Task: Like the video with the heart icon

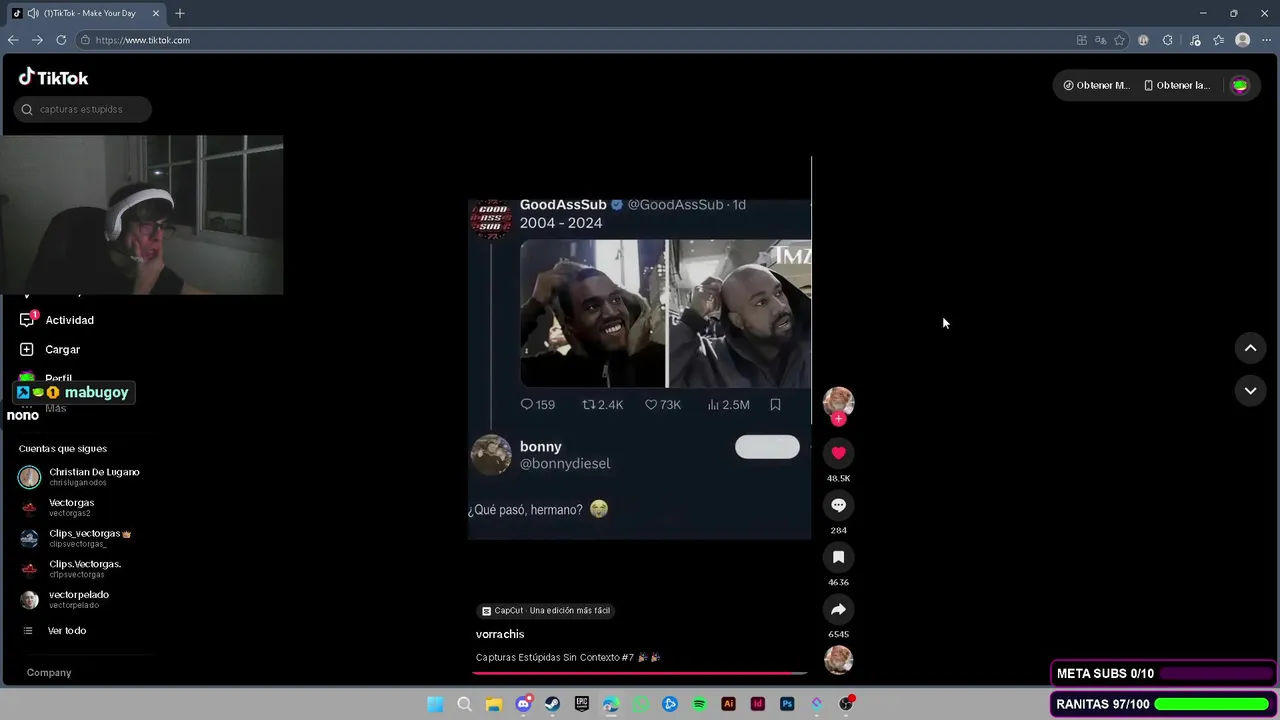Action: point(838,453)
